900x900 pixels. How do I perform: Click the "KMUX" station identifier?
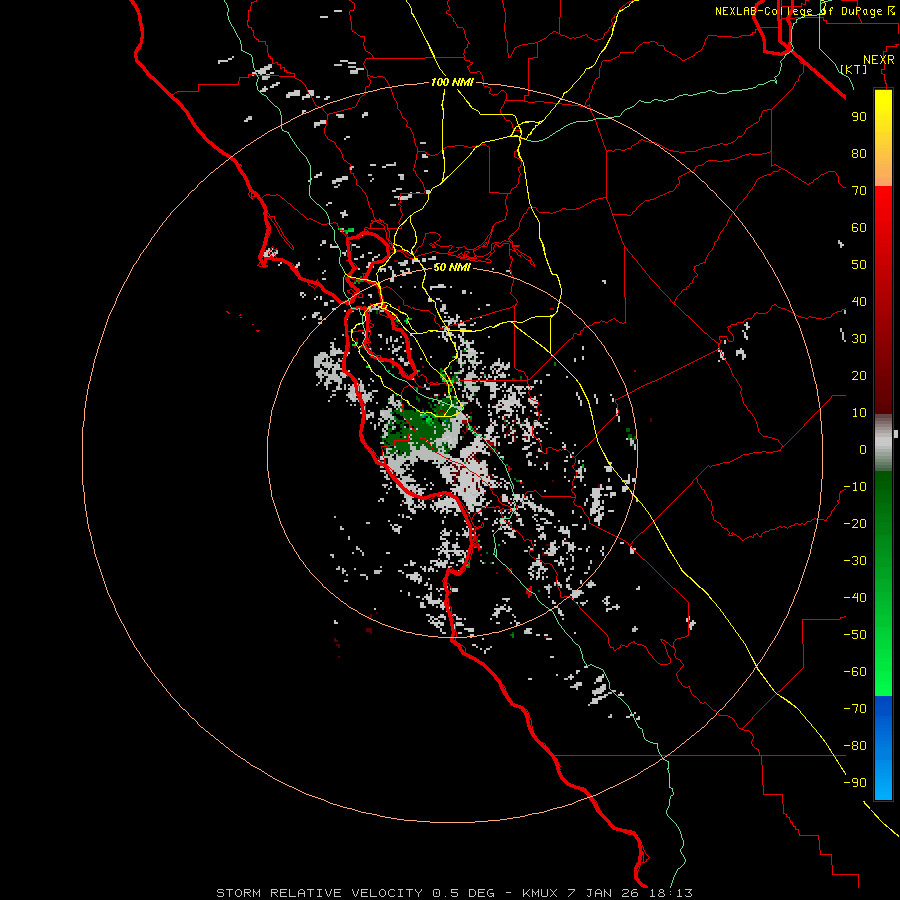(x=541, y=893)
